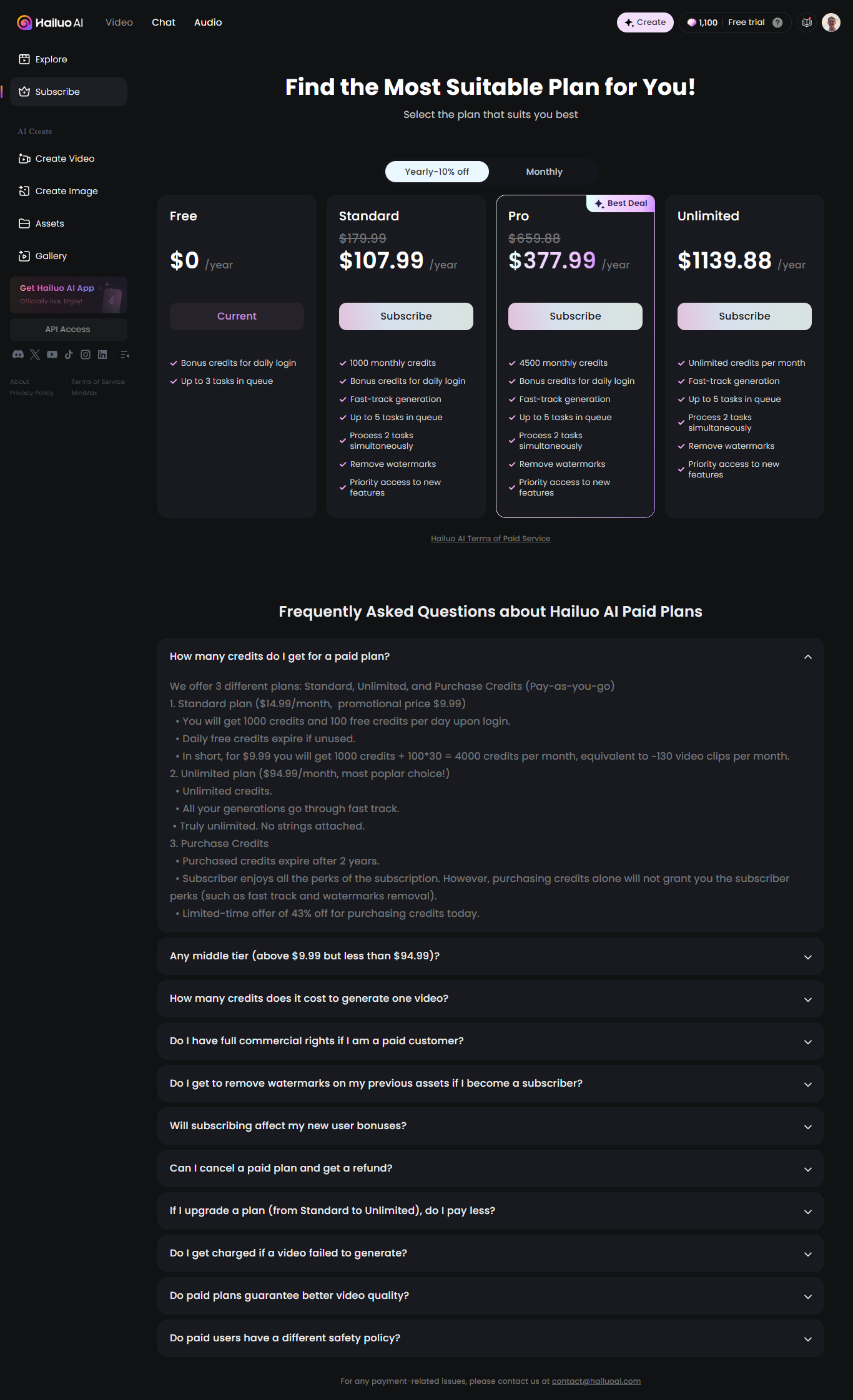Open the book guide icon in header
The height and width of the screenshot is (1400, 853).
(807, 22)
